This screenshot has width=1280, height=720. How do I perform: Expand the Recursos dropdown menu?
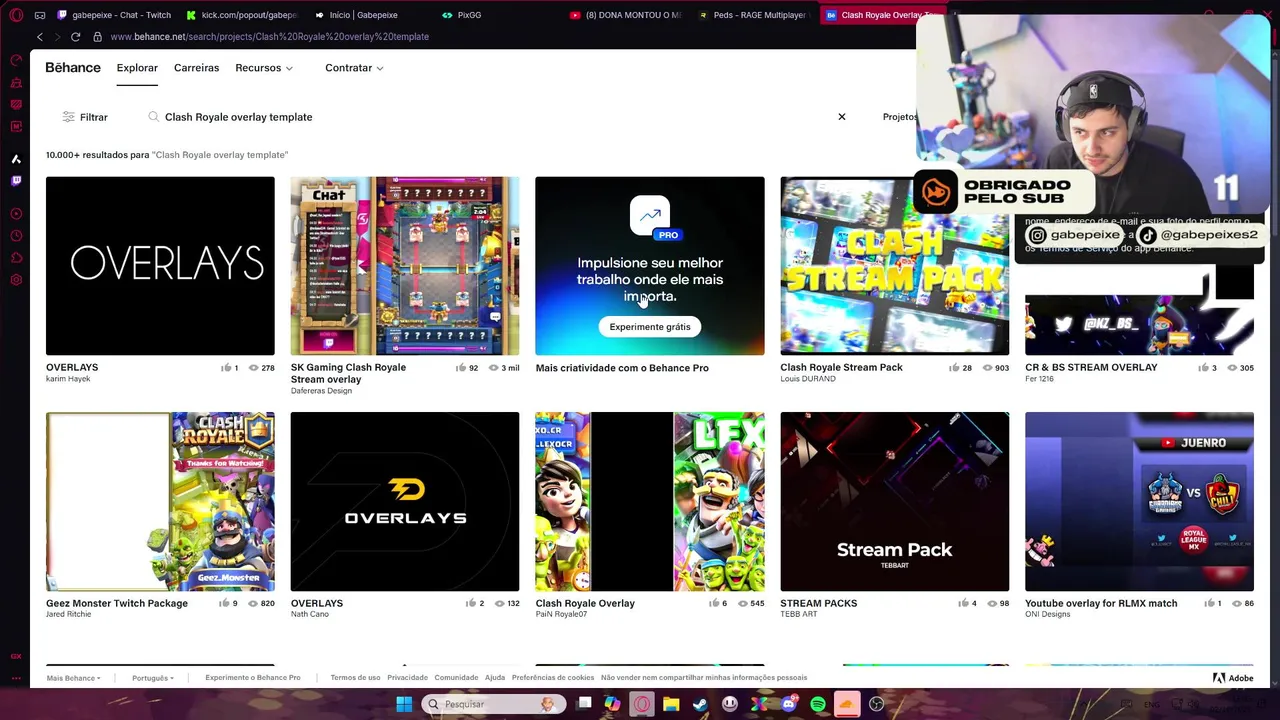click(x=264, y=68)
